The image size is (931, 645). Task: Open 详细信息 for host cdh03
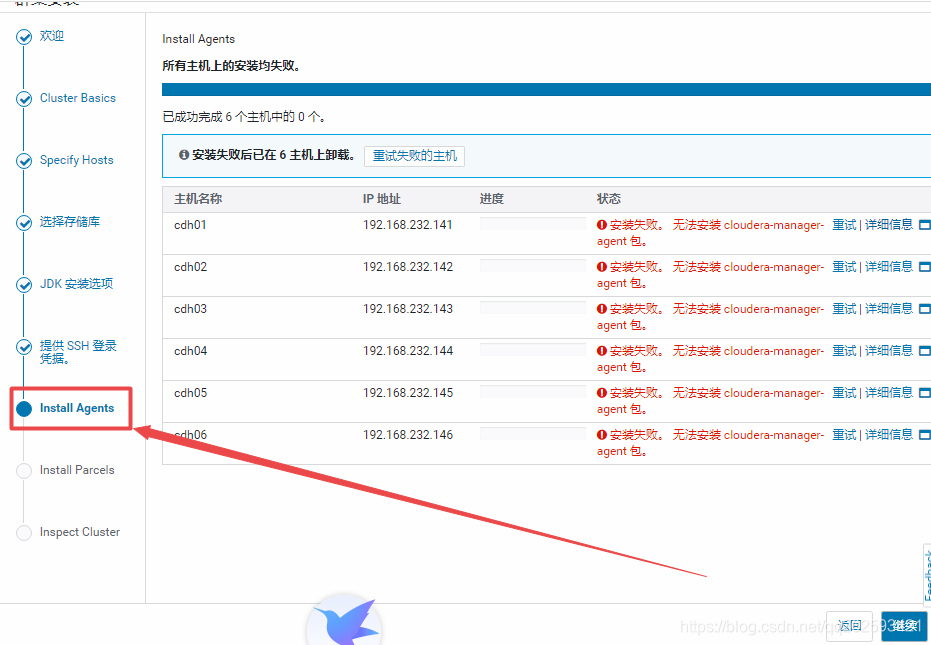pyautogui.click(x=889, y=308)
